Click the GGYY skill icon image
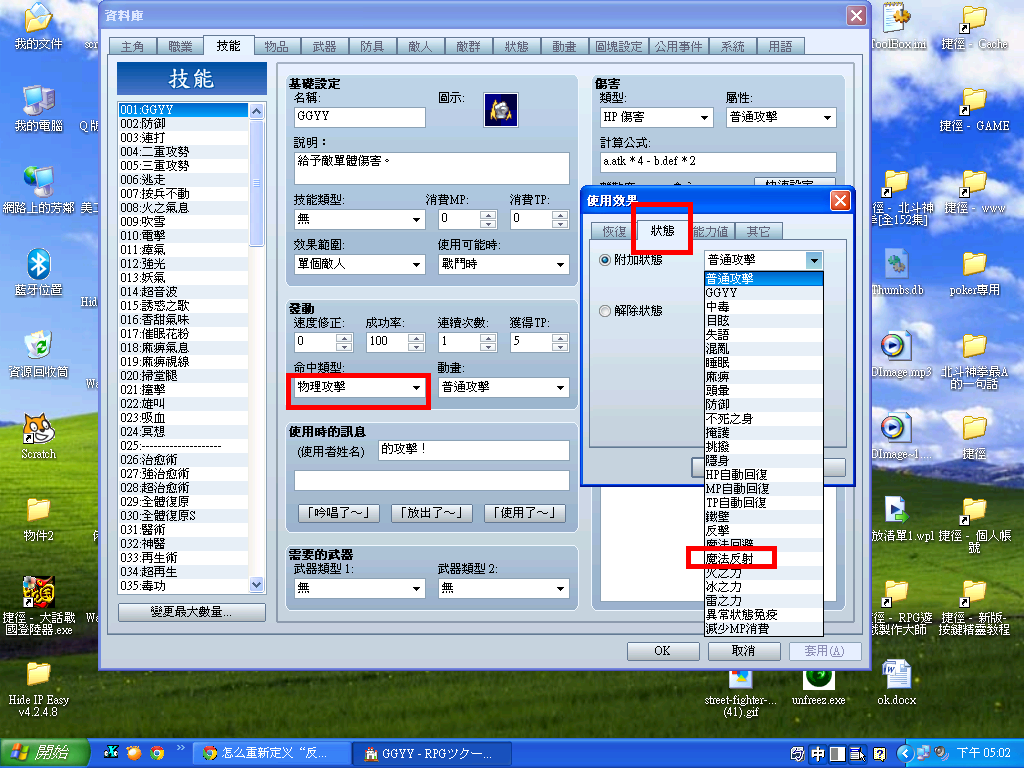Screen dimensions: 1024x768 click(500, 110)
